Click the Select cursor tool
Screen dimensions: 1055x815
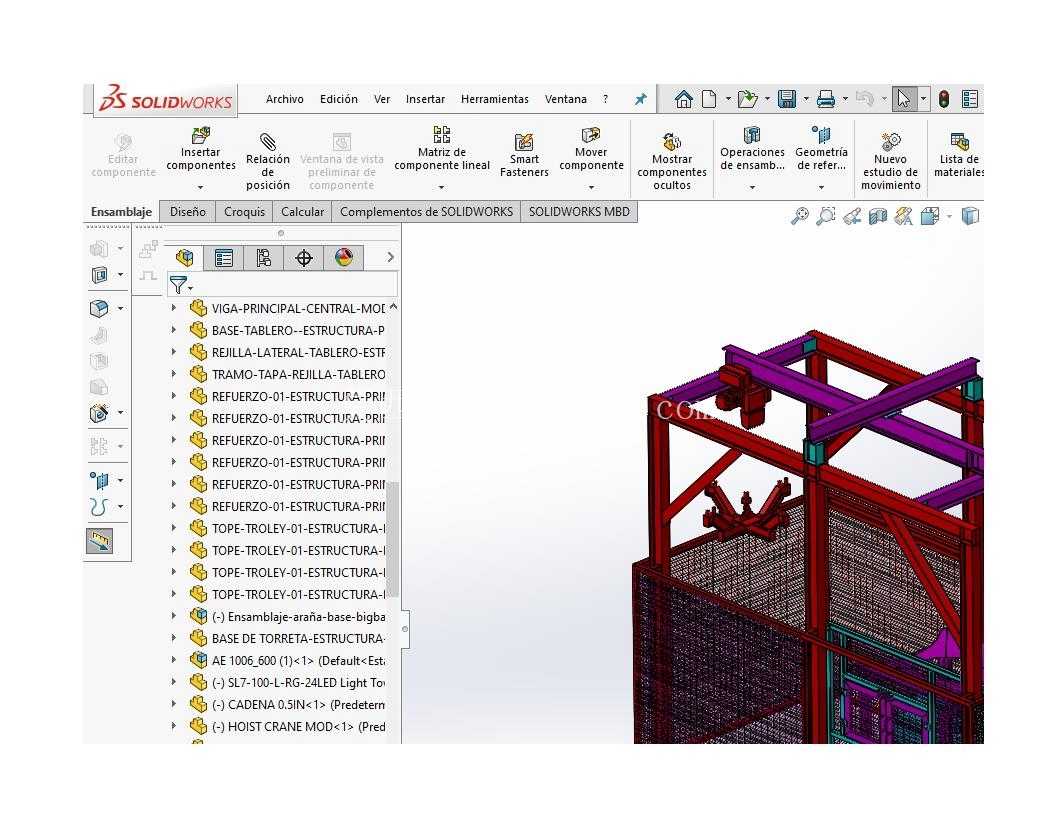904,100
